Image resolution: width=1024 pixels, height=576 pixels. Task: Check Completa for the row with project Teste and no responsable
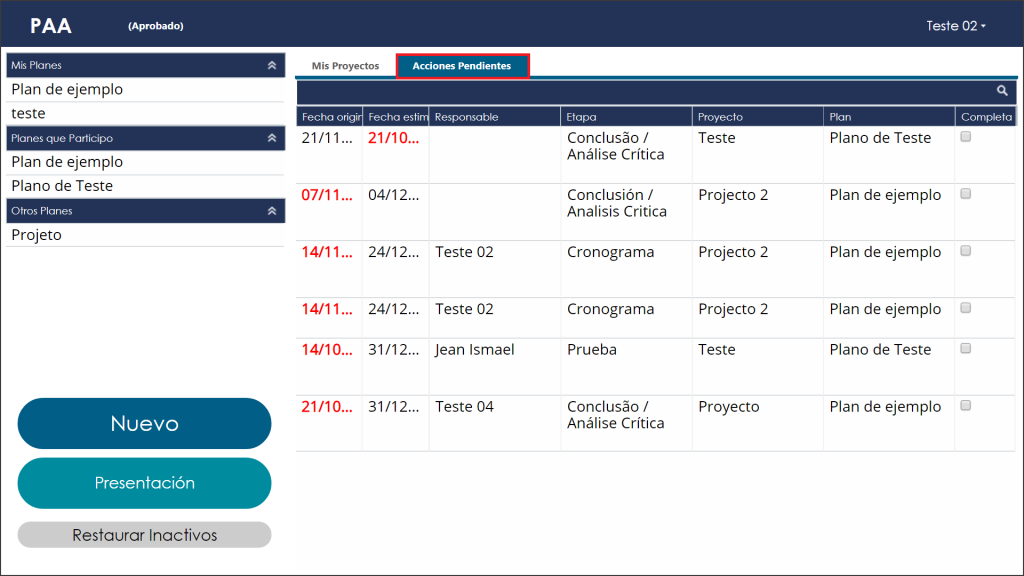[x=966, y=136]
